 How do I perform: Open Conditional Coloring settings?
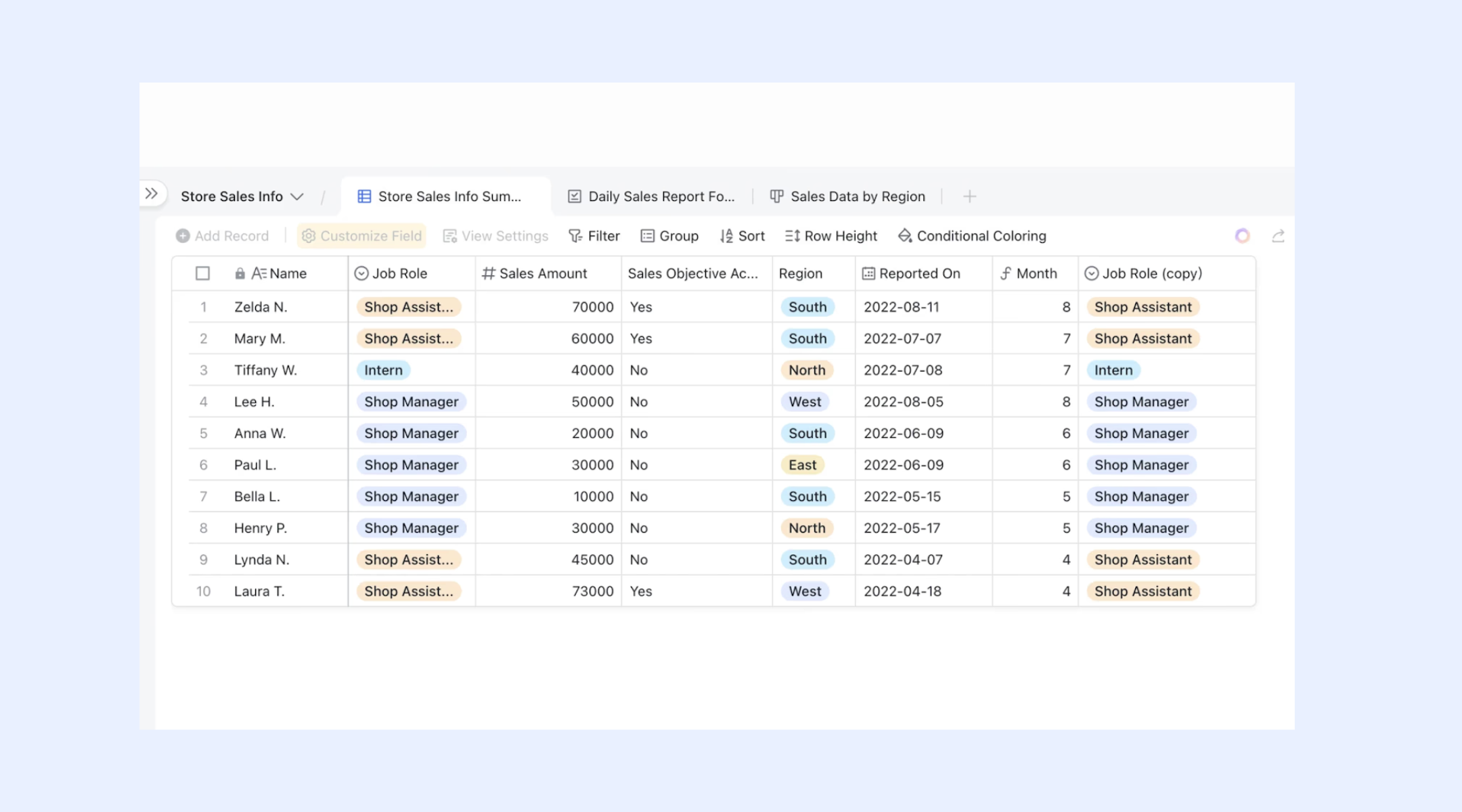pyautogui.click(x=972, y=235)
